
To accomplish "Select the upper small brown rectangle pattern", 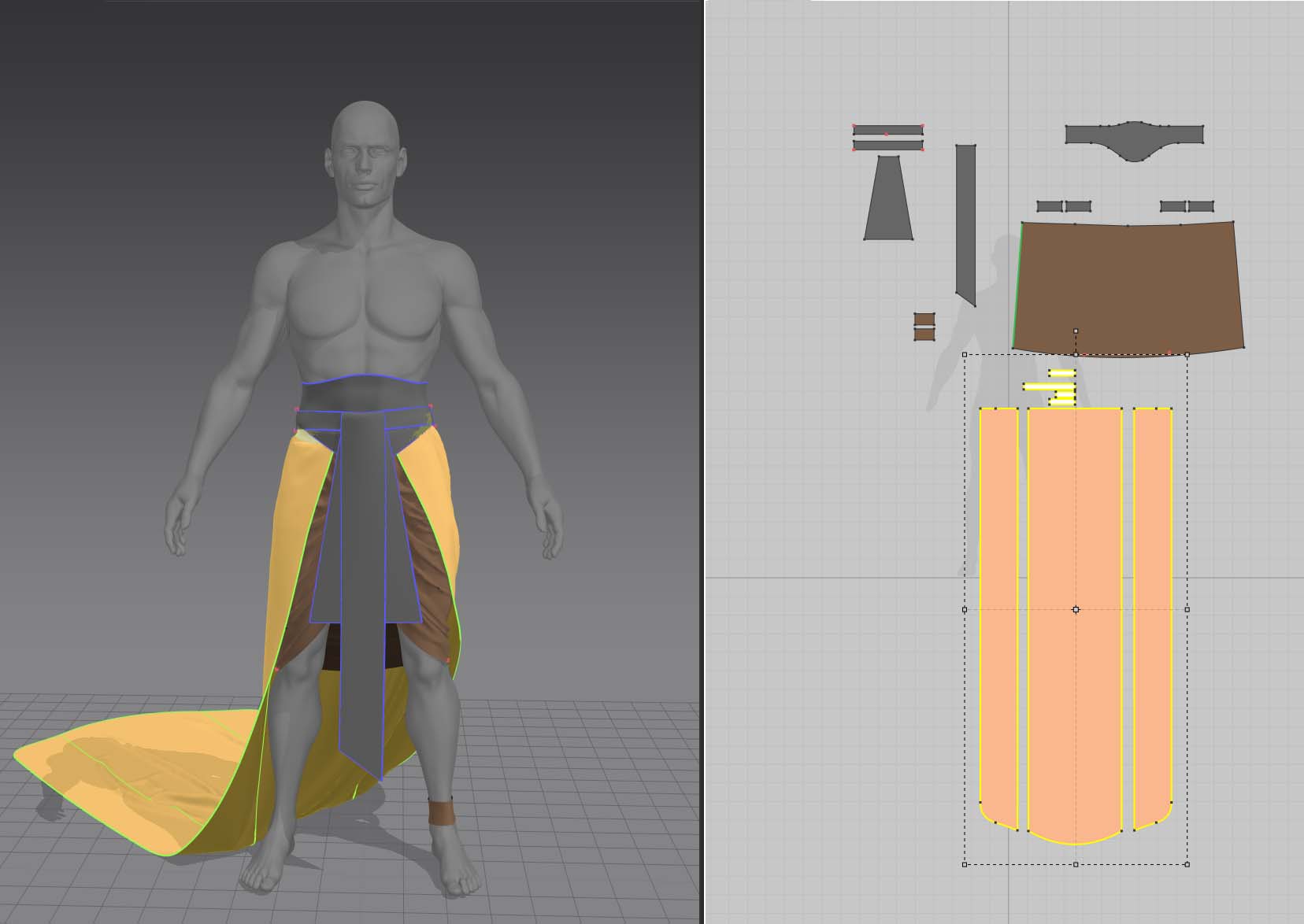I will 924,319.
